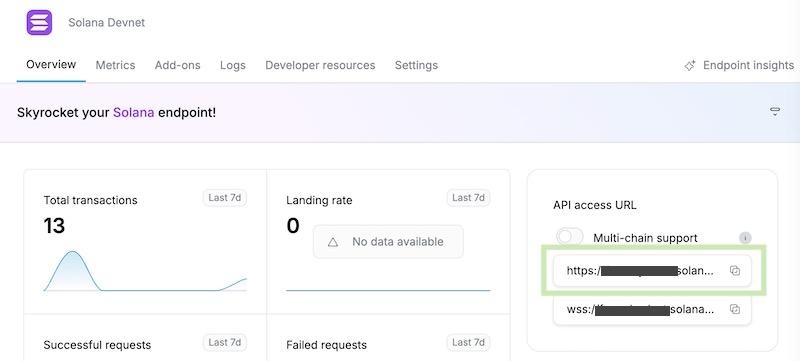Open Developer resources tab
This screenshot has width=800, height=361.
coord(320,65)
